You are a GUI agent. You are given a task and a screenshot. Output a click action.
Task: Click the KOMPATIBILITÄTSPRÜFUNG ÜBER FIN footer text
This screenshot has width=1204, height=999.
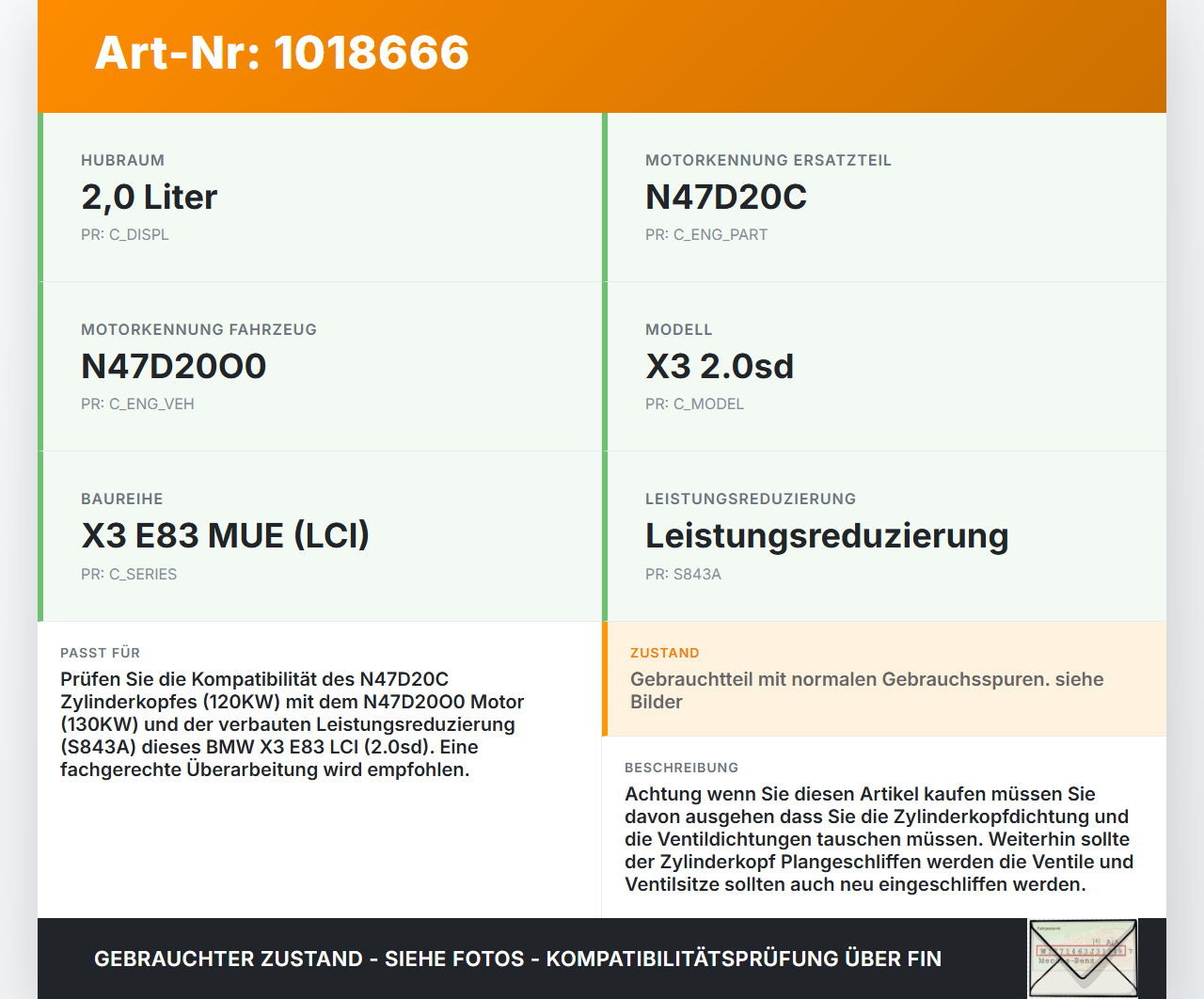744,959
